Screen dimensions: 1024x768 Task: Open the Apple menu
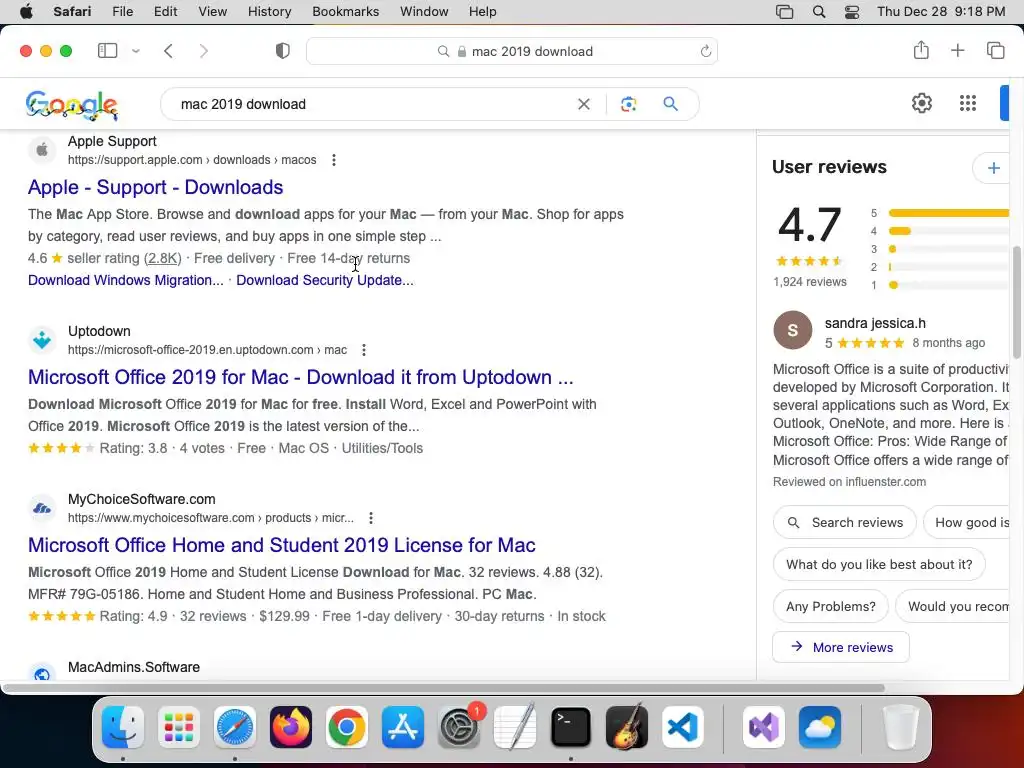click(26, 12)
